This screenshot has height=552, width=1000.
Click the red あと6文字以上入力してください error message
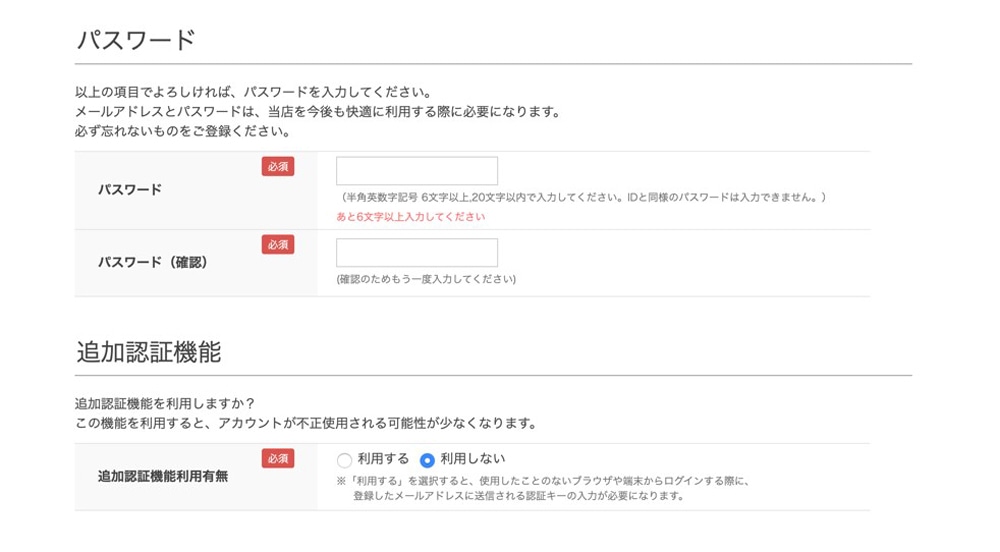click(411, 216)
